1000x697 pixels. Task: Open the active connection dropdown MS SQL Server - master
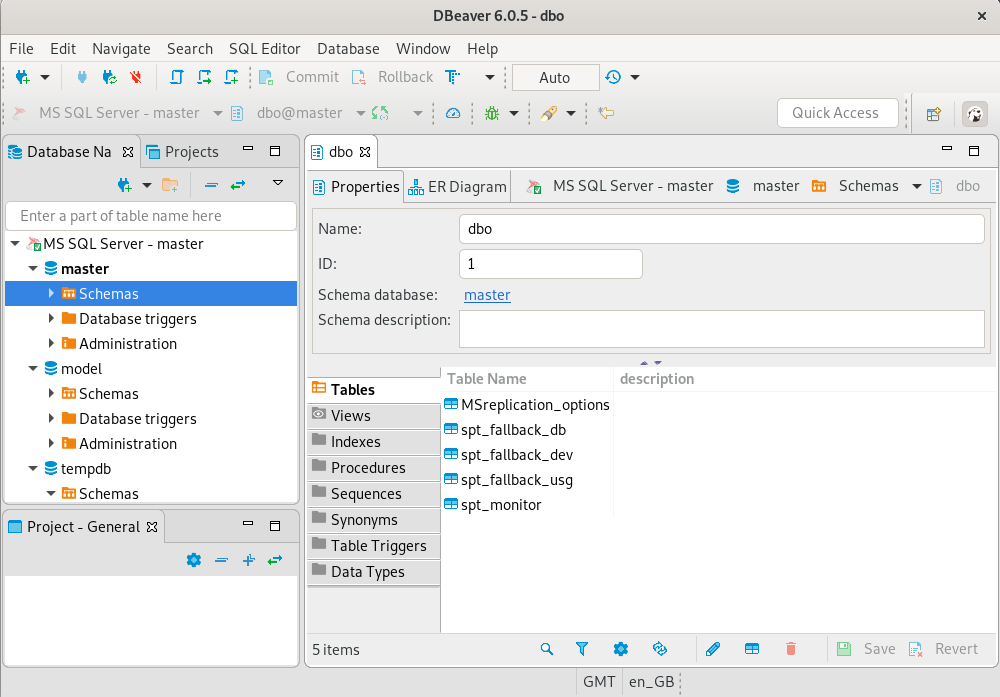click(x=217, y=113)
